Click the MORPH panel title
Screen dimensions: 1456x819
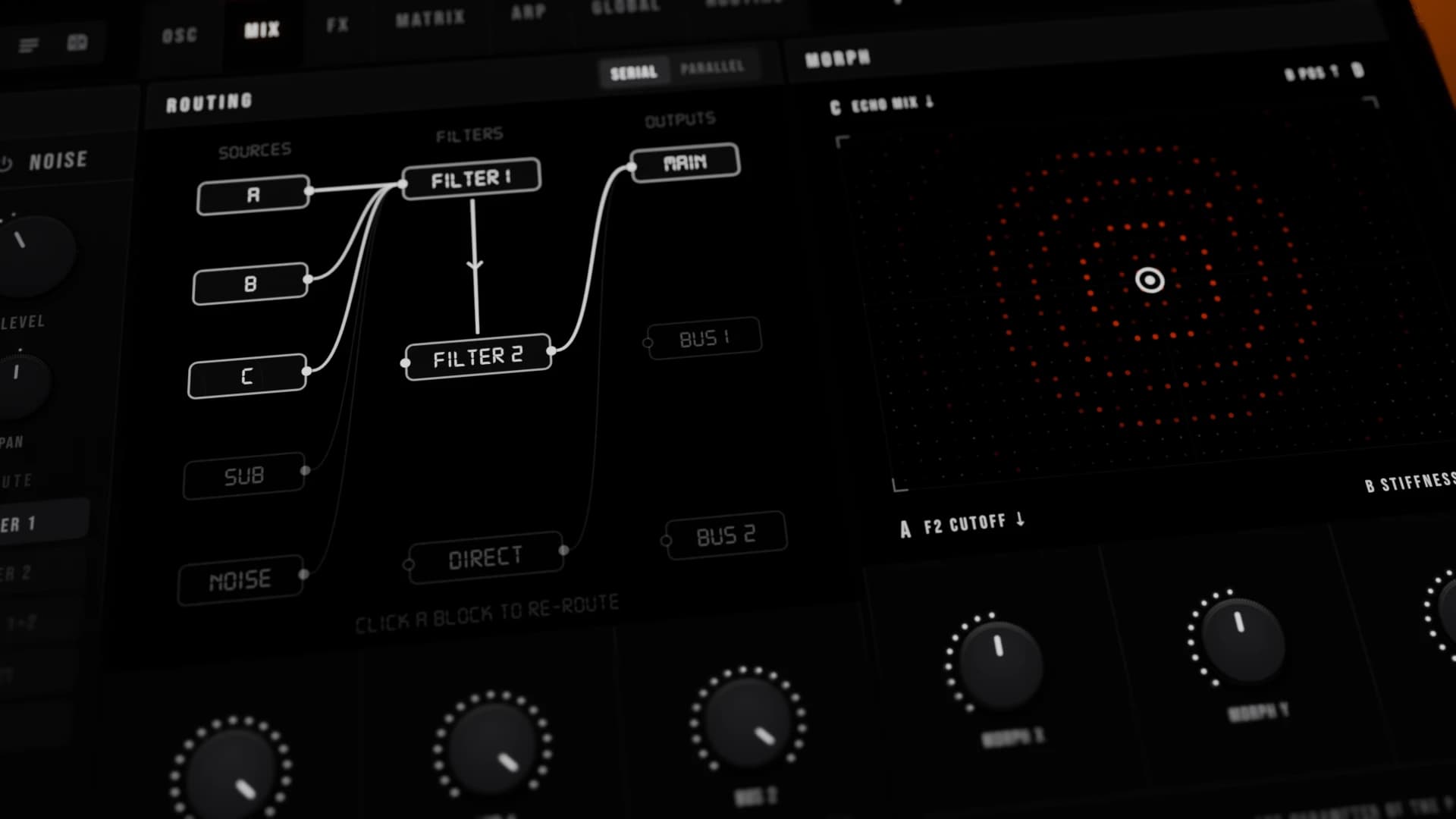click(x=838, y=58)
